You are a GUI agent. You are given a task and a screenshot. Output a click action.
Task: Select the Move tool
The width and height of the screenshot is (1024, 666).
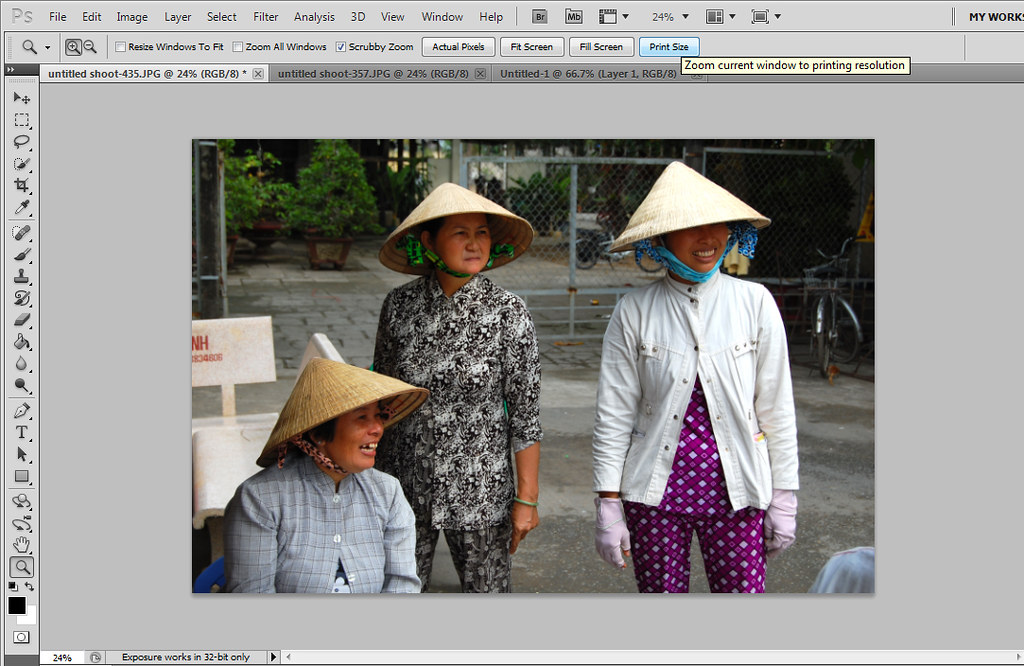21,98
